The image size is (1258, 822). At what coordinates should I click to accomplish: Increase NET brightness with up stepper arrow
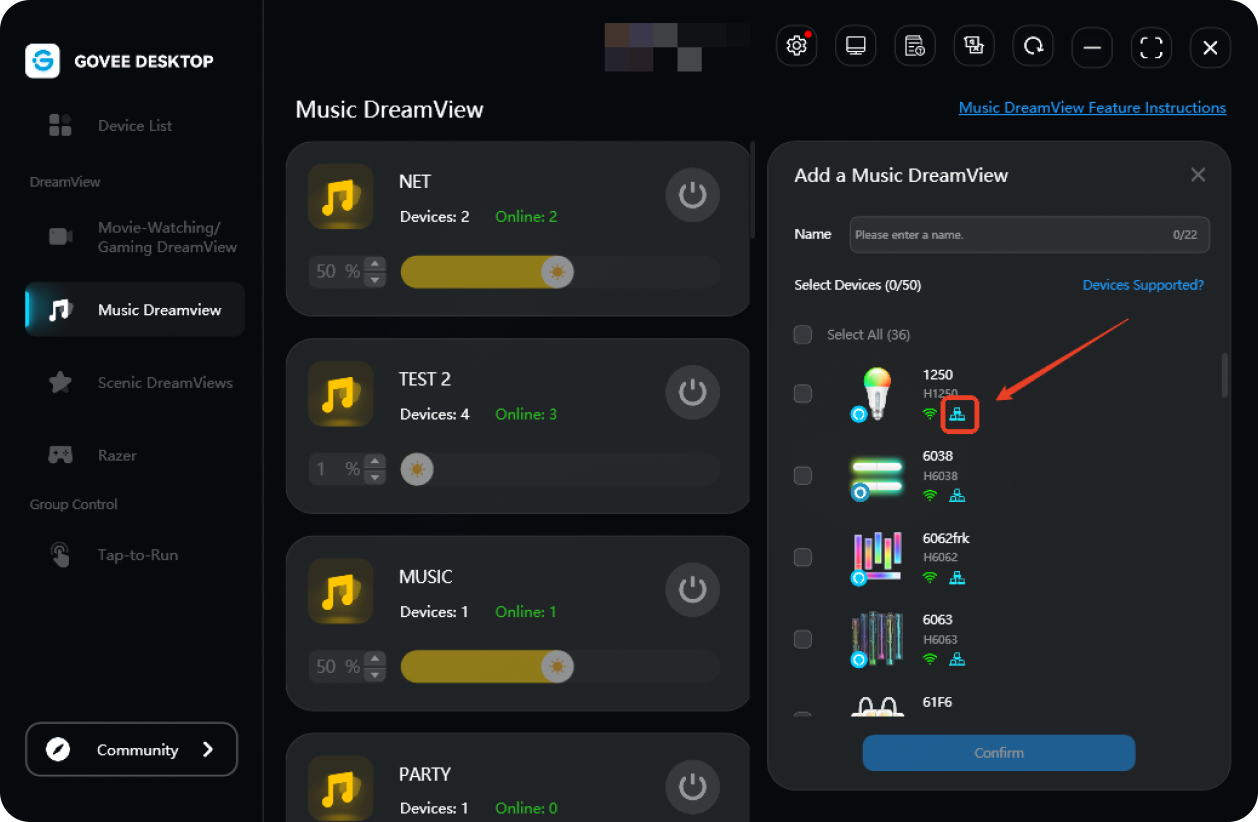pos(375,264)
